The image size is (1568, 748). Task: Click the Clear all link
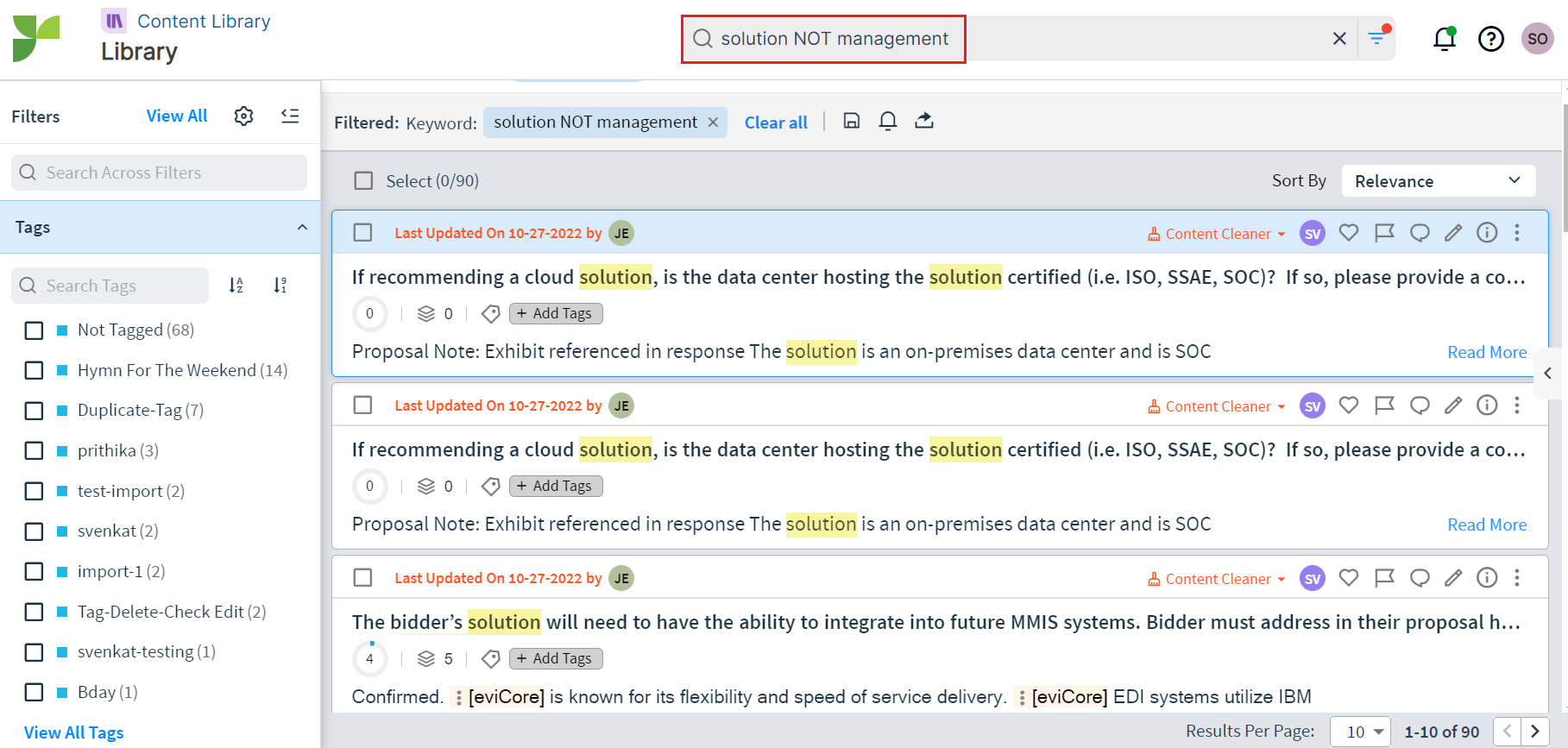point(776,123)
